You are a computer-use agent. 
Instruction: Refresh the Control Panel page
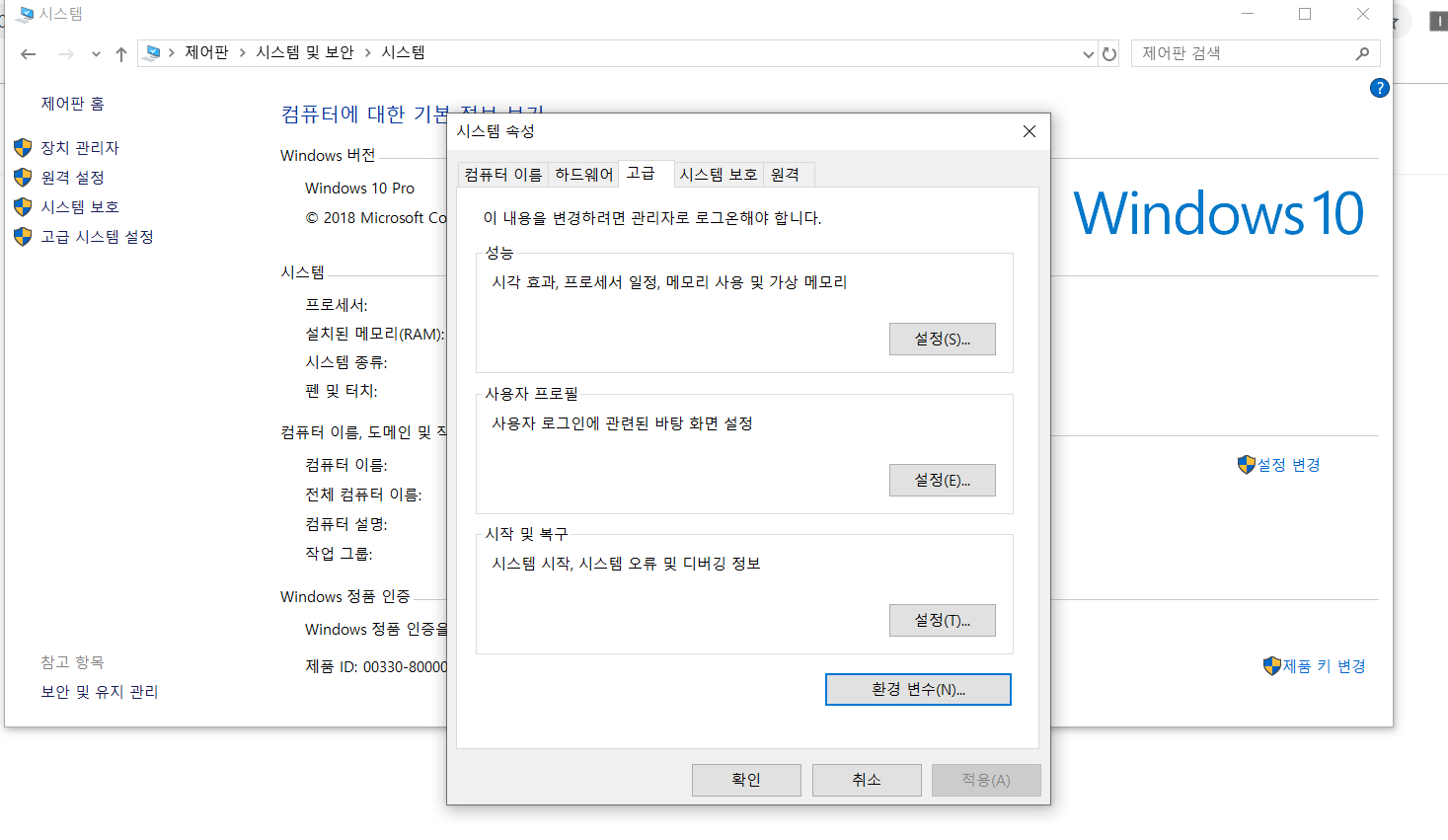(x=1109, y=54)
